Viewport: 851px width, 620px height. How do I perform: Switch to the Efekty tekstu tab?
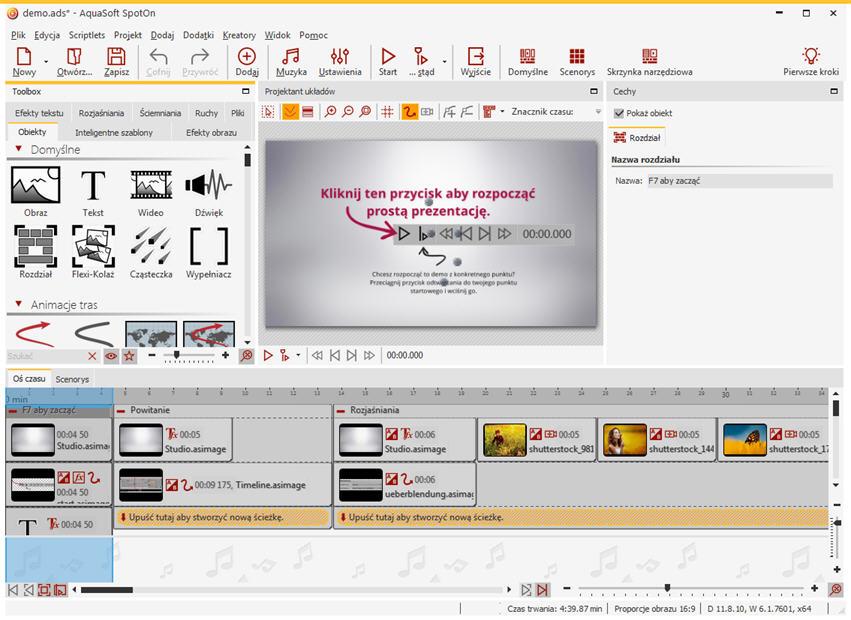click(x=39, y=113)
